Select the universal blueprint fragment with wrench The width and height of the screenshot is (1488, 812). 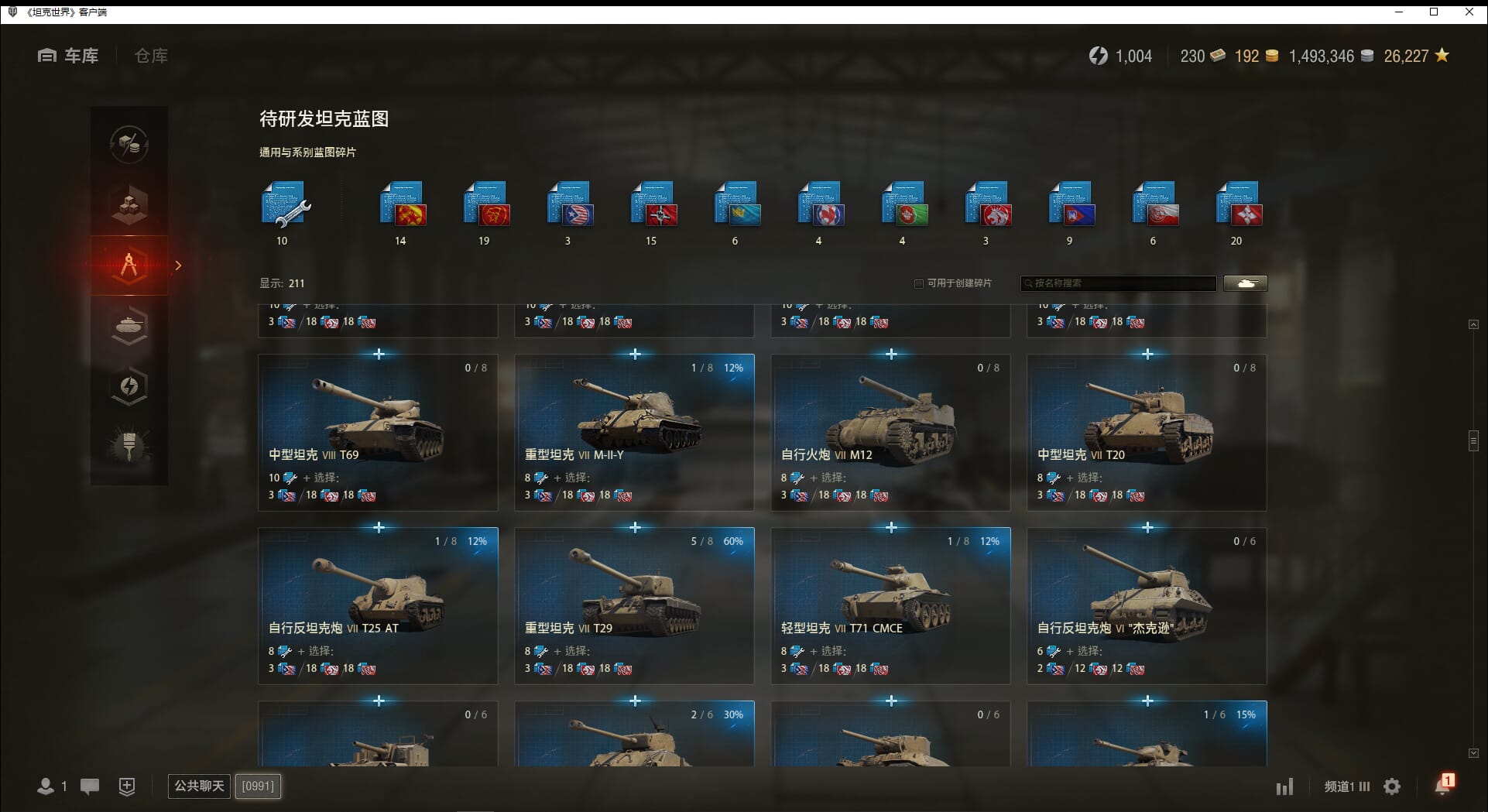[x=285, y=205]
